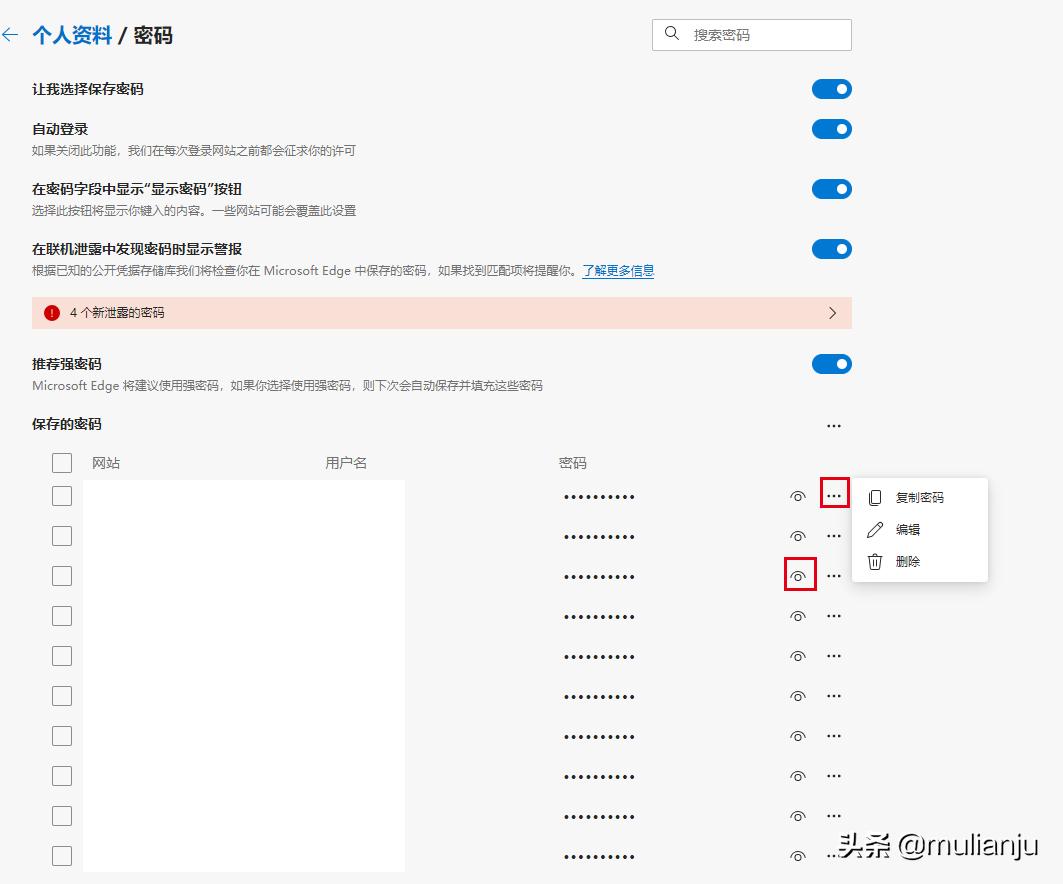Check the select-all checkbox above the password list
This screenshot has height=884, width=1063.
[x=61, y=462]
